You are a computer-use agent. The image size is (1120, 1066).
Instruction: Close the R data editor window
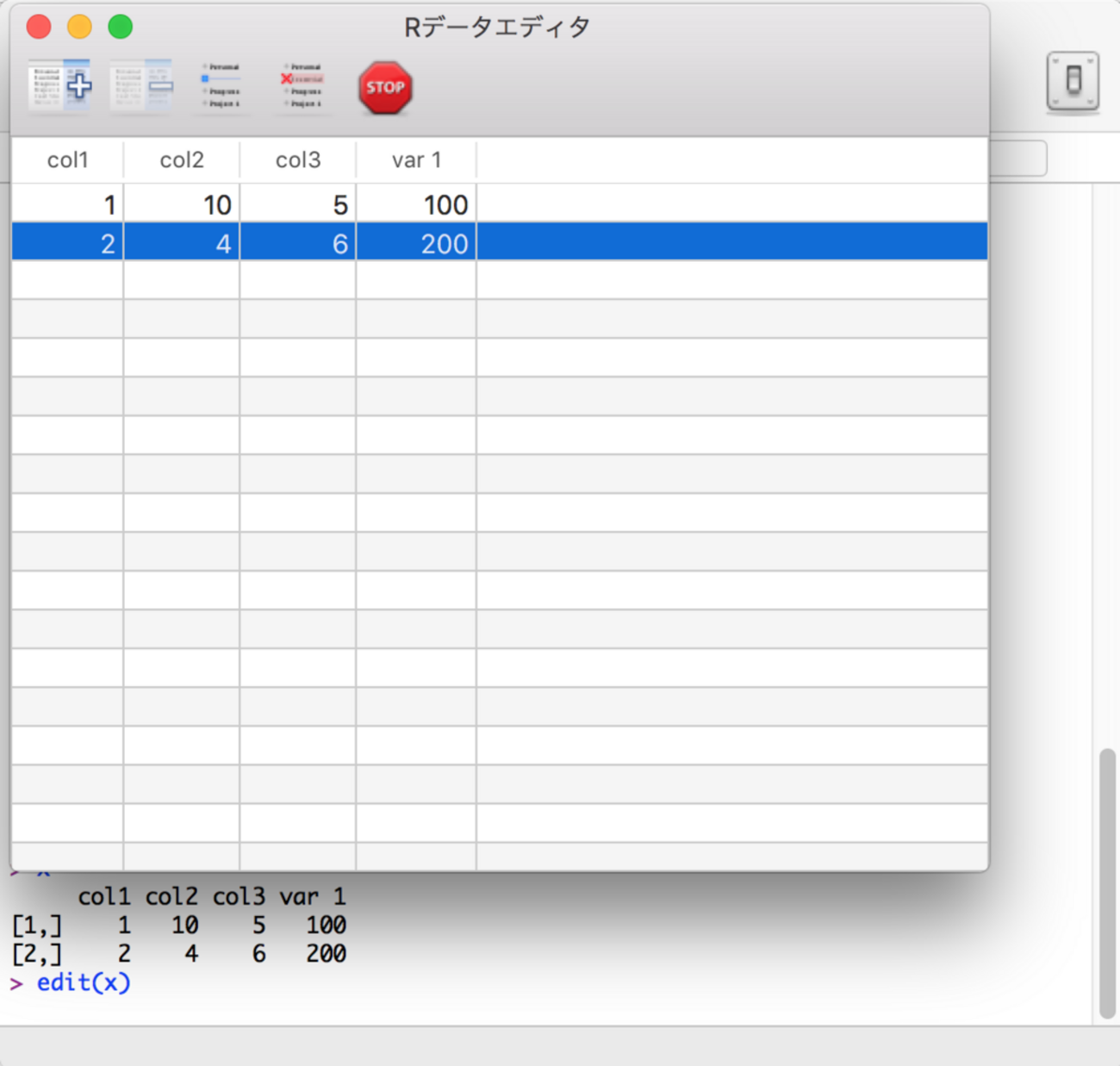pyautogui.click(x=39, y=27)
